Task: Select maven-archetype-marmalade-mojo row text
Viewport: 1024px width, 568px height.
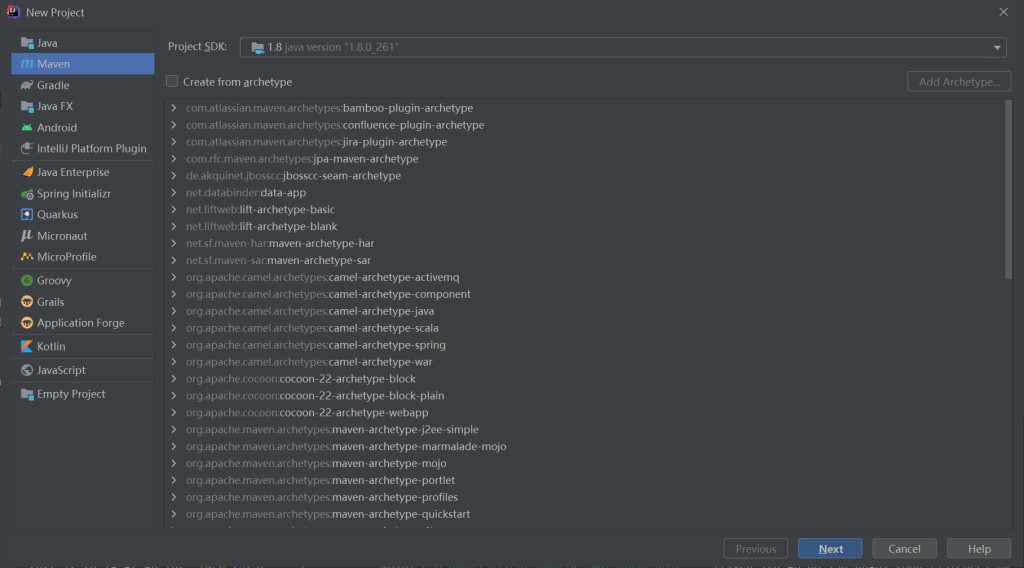Action: tap(346, 447)
